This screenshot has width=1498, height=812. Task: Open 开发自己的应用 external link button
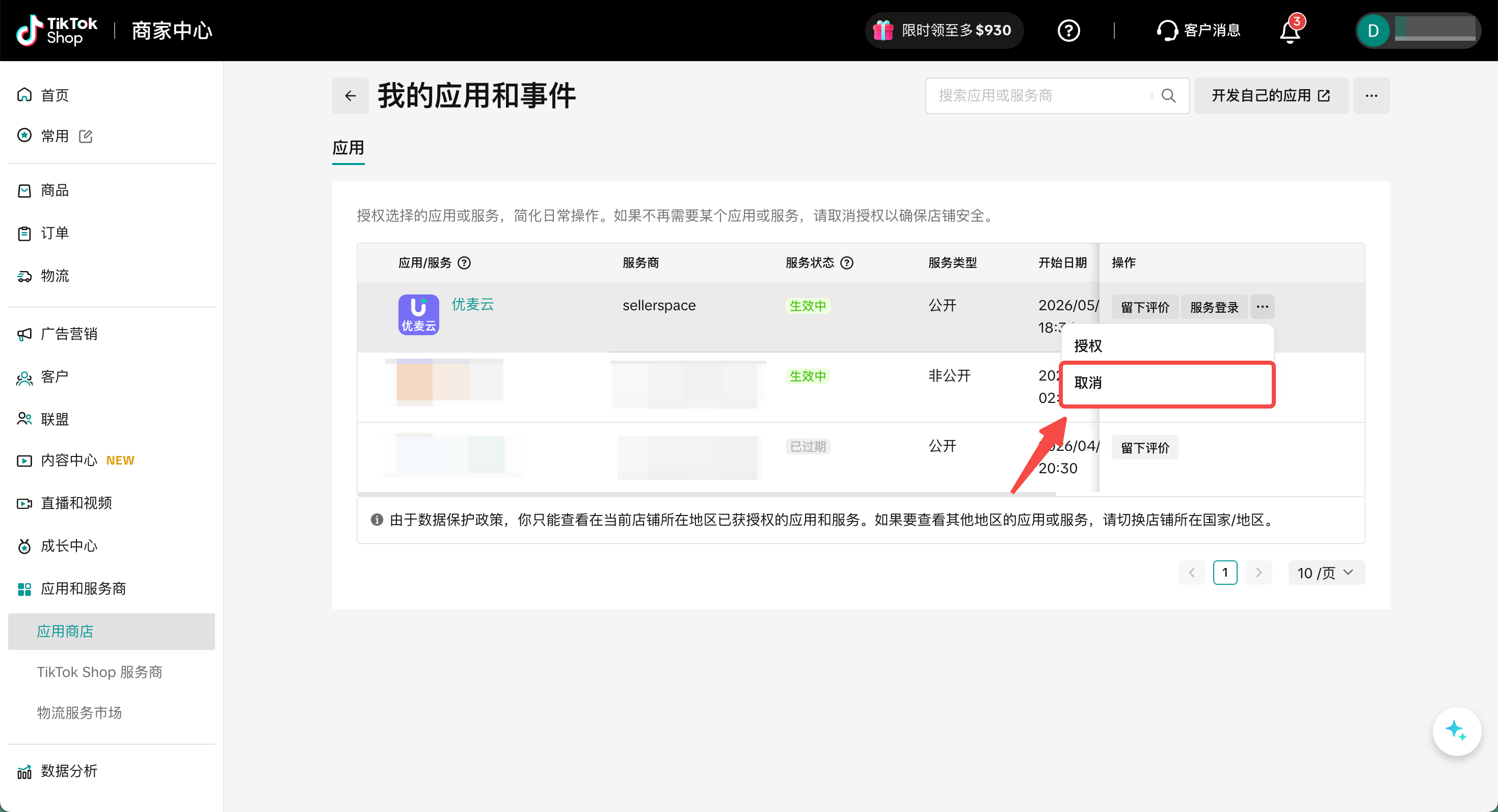click(1271, 96)
